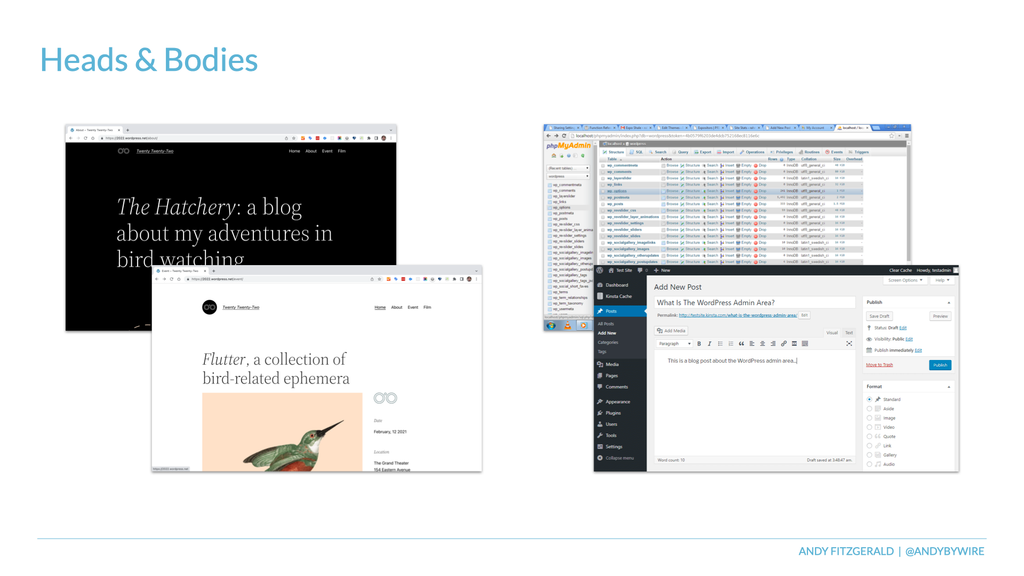Click the Italic formatting icon
Image resolution: width=1024 pixels, height=576 pixels.
click(x=709, y=344)
